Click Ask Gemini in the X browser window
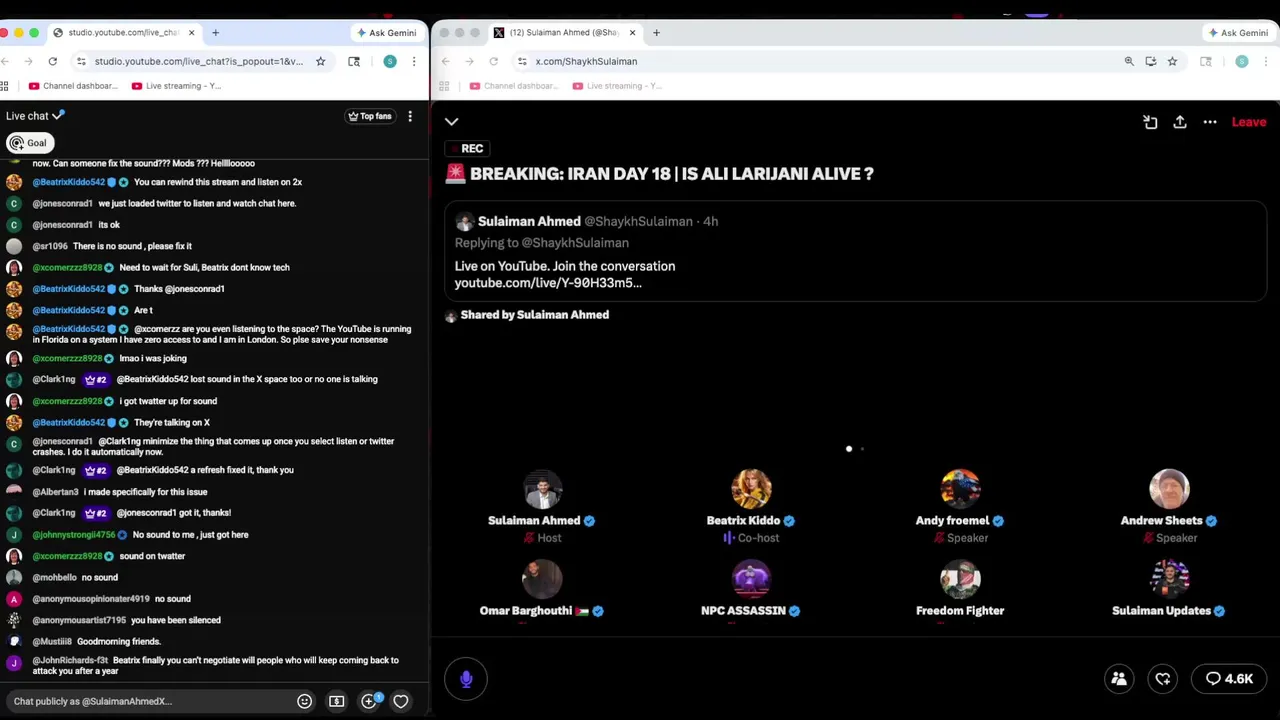 tap(1238, 33)
